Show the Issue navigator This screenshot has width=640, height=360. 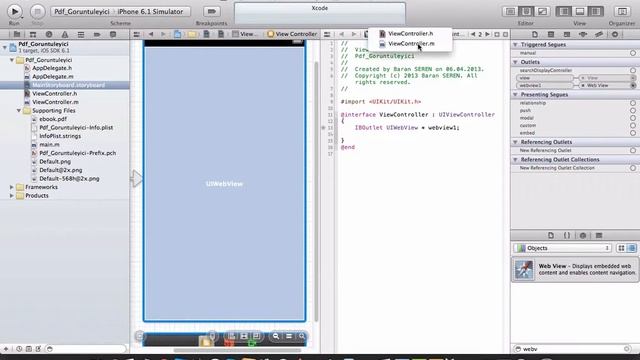(x=65, y=34)
